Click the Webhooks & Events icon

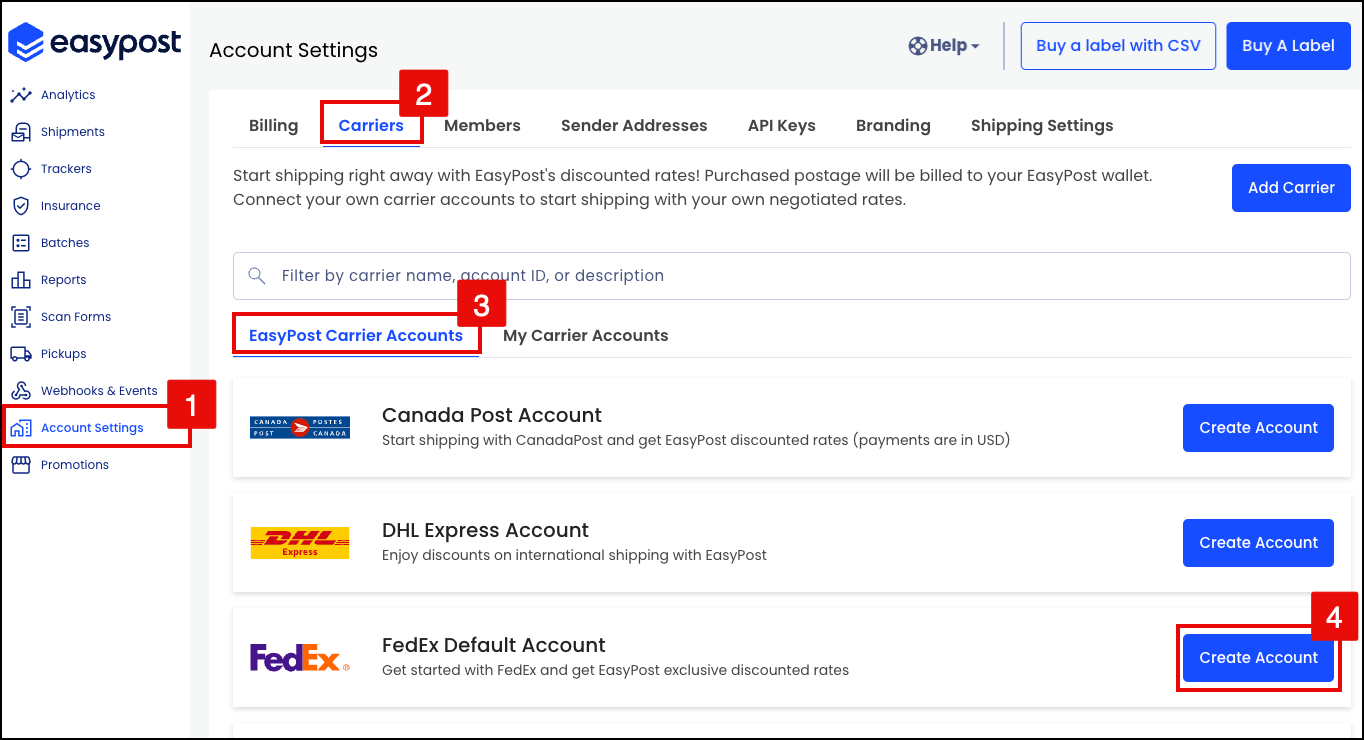pos(21,391)
